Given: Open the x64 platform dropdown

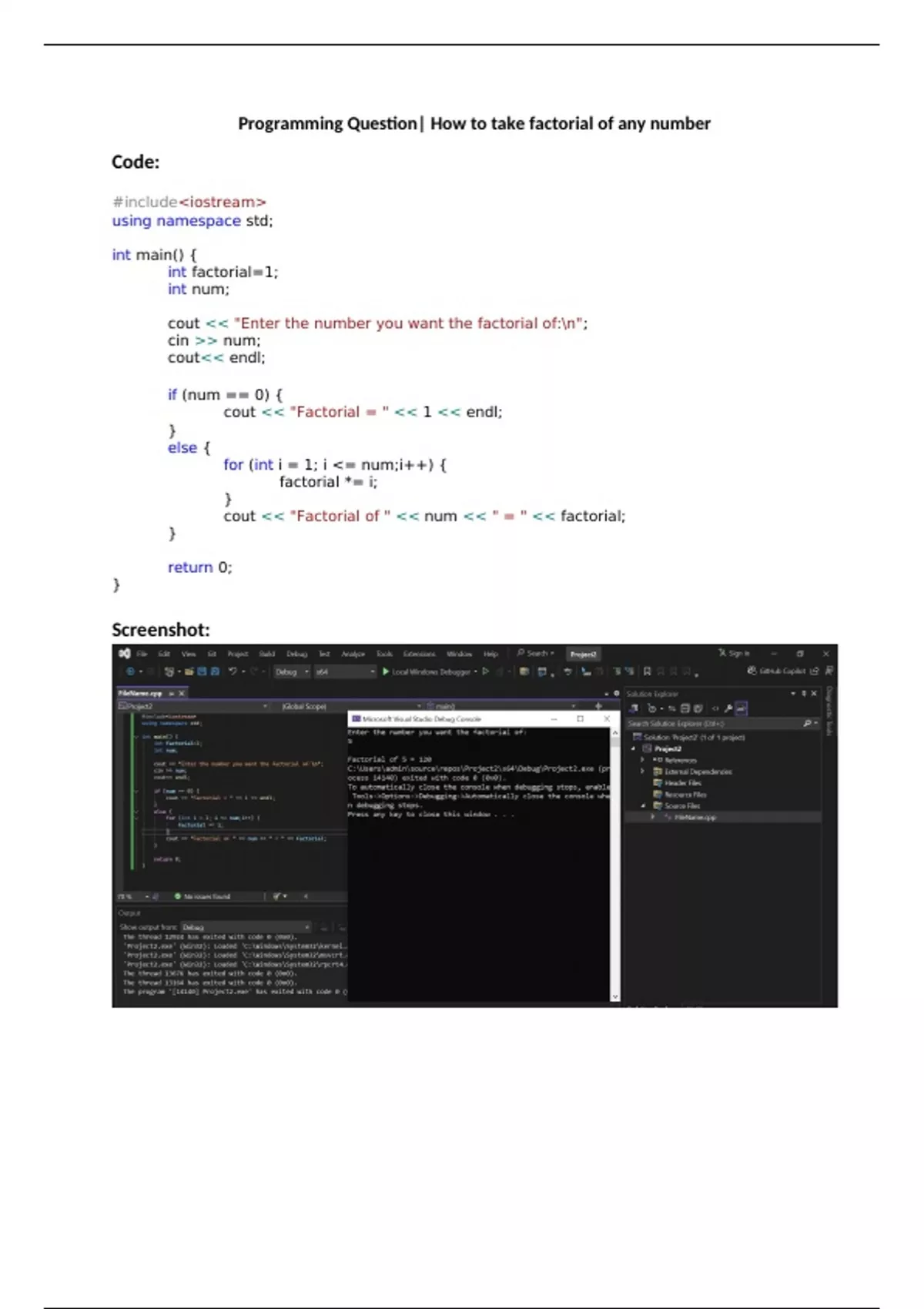Looking at the screenshot, I should tap(344, 671).
